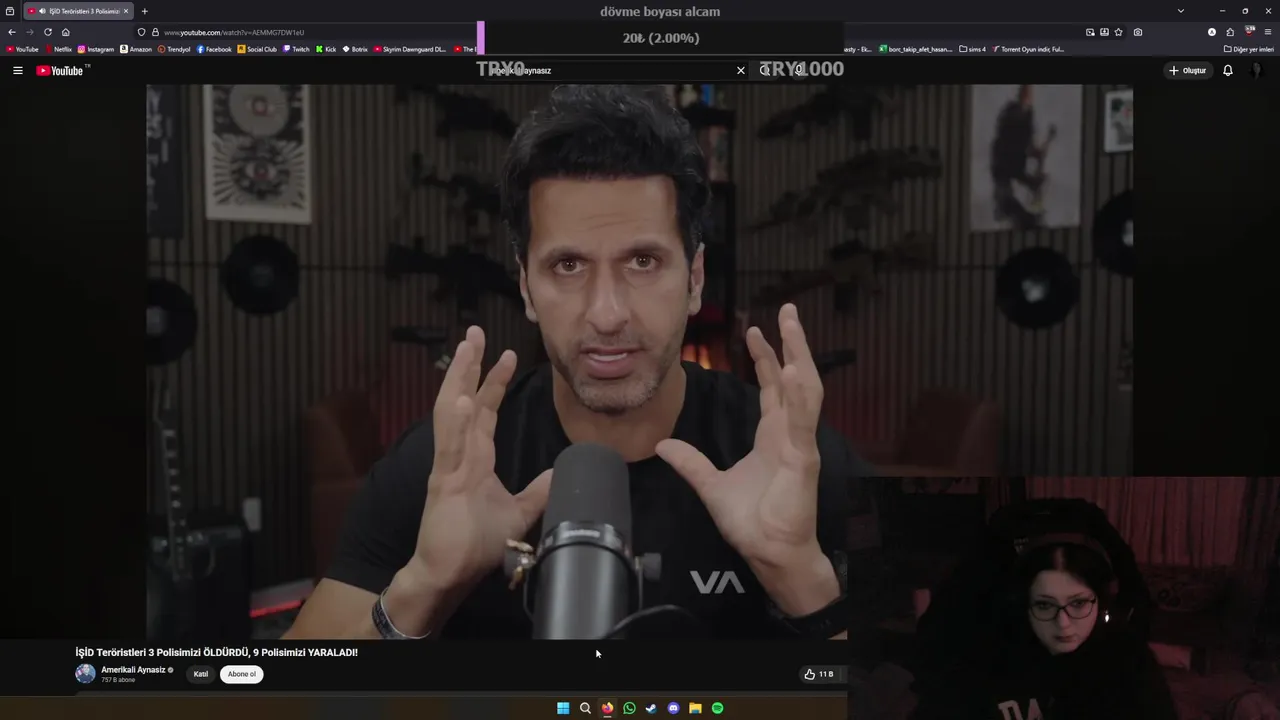Click the Abone ol subscribe button

(x=241, y=674)
